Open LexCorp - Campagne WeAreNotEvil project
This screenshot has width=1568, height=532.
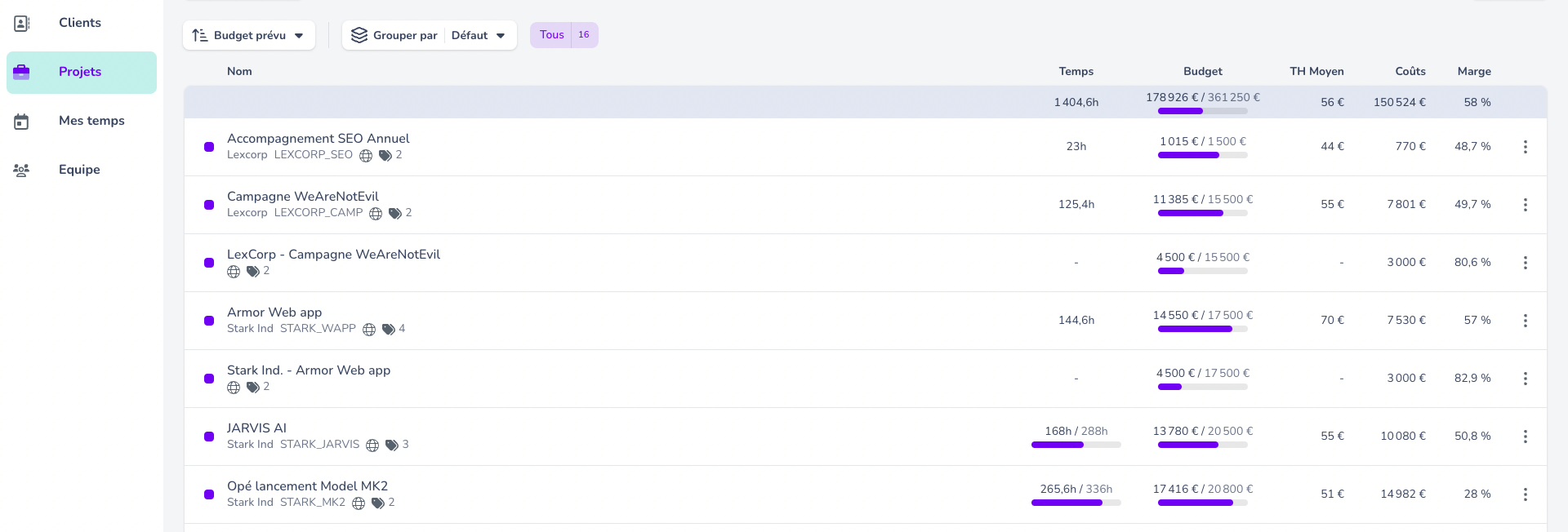[333, 255]
